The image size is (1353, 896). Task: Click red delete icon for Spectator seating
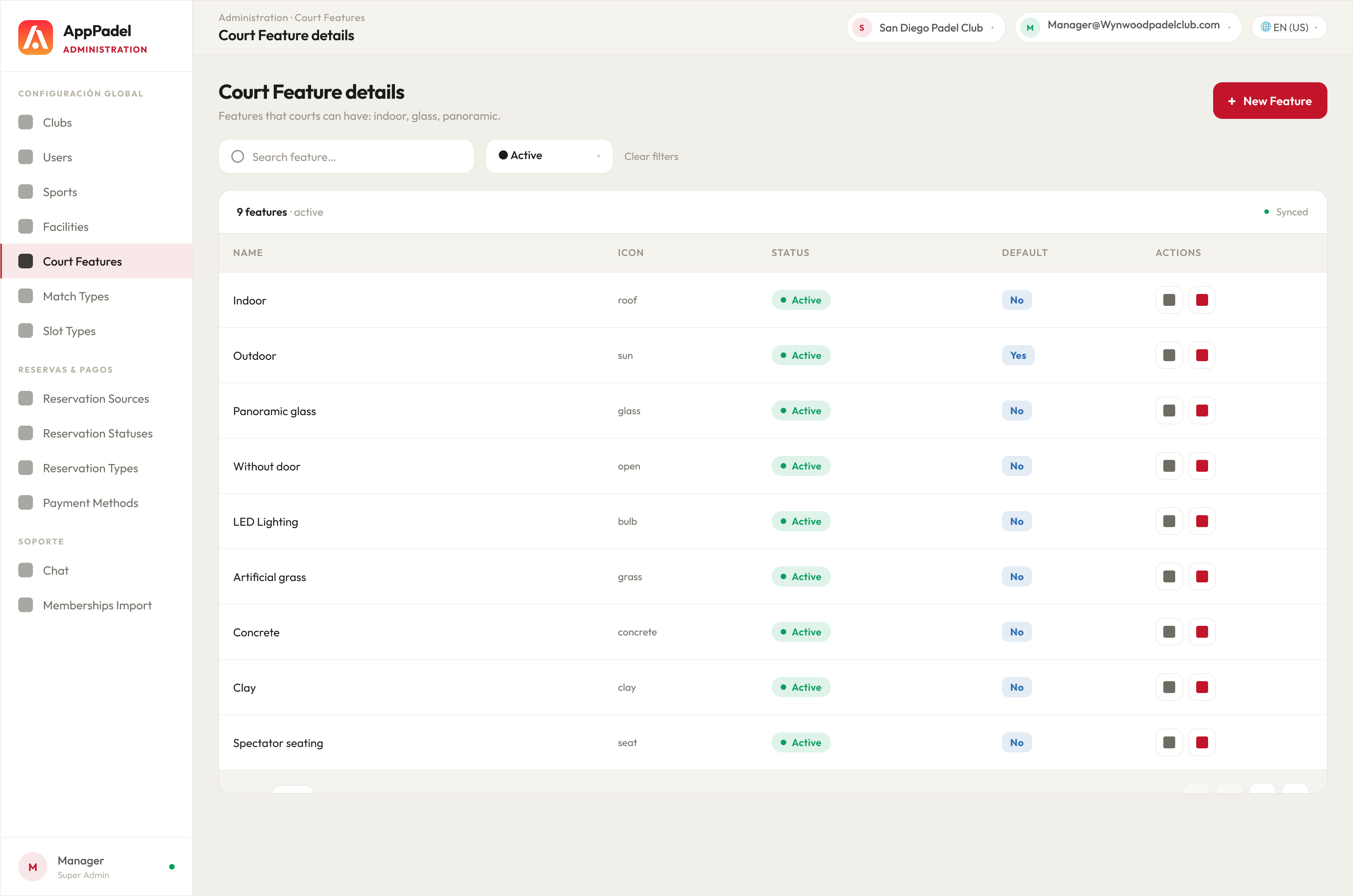(1202, 742)
